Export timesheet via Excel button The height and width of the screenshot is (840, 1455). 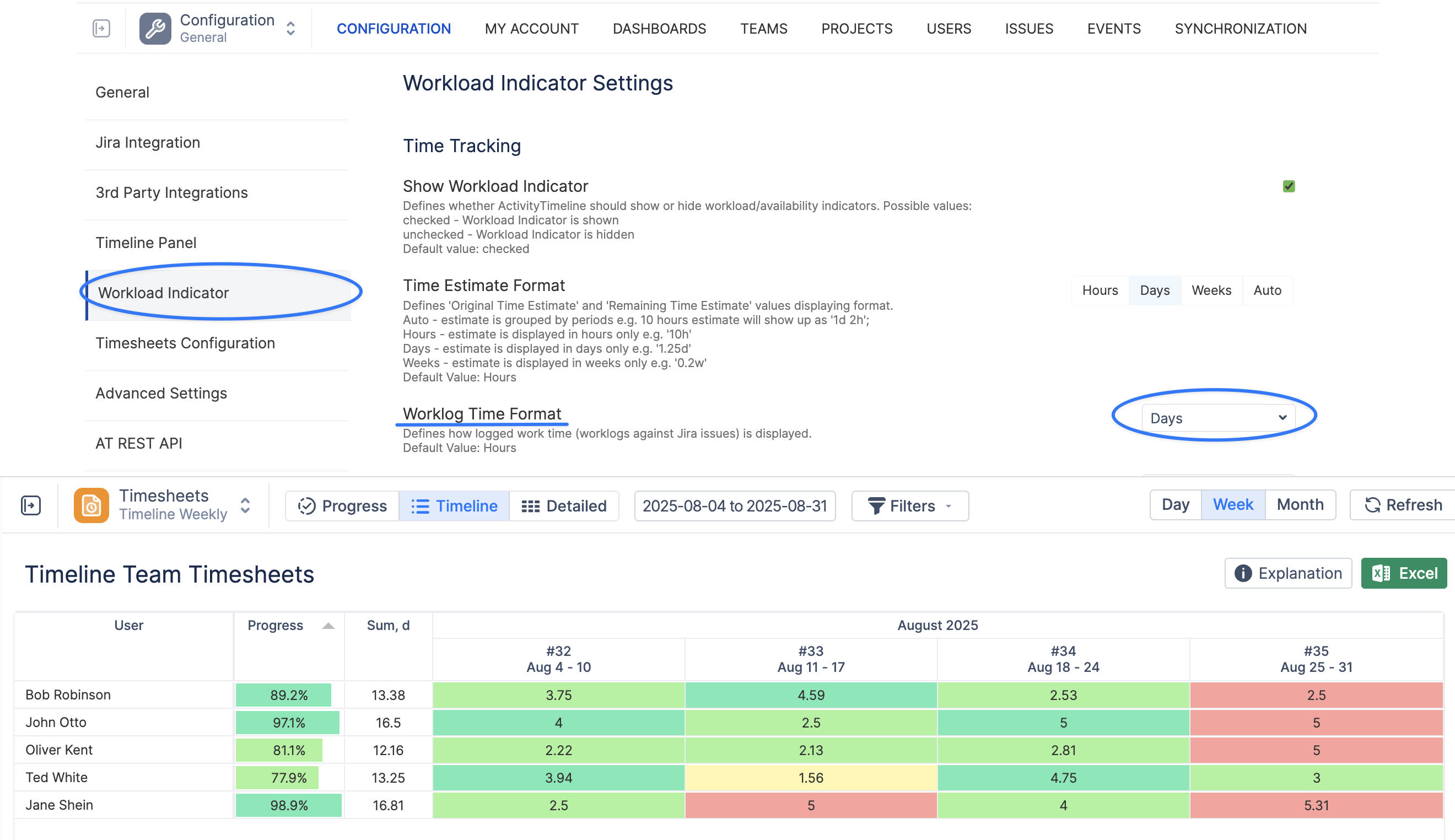tap(1403, 573)
